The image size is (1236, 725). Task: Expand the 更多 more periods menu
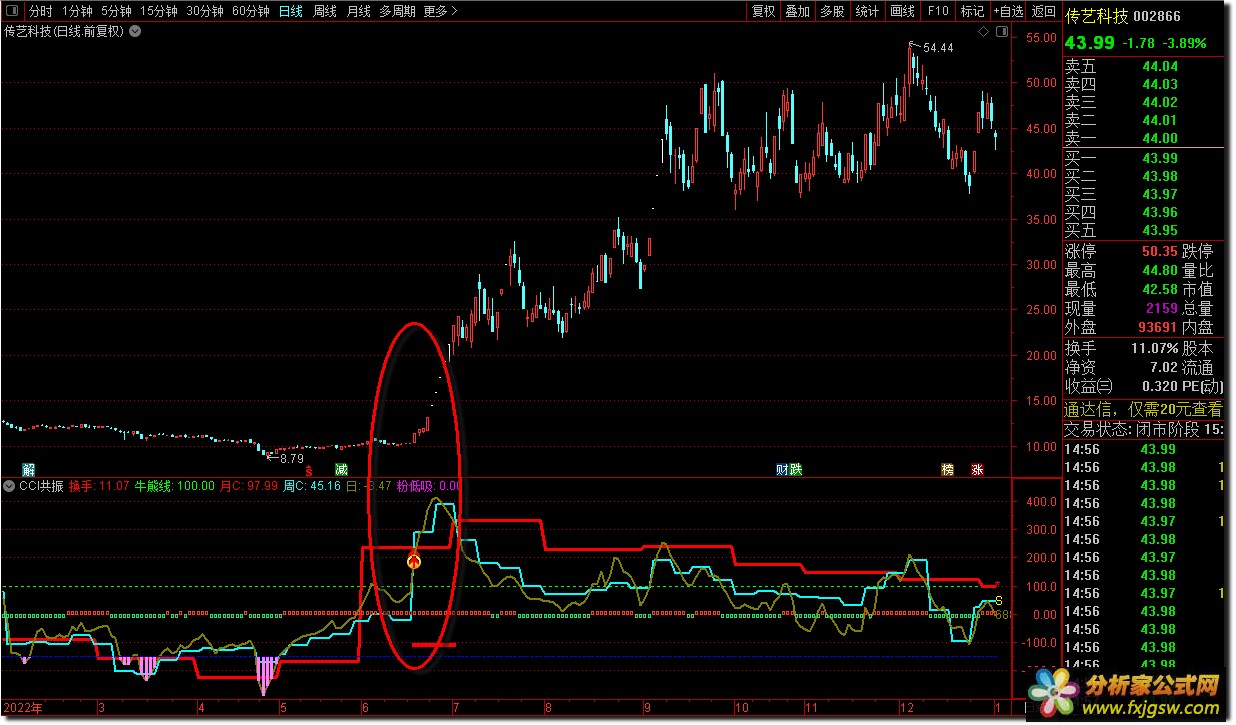click(440, 11)
